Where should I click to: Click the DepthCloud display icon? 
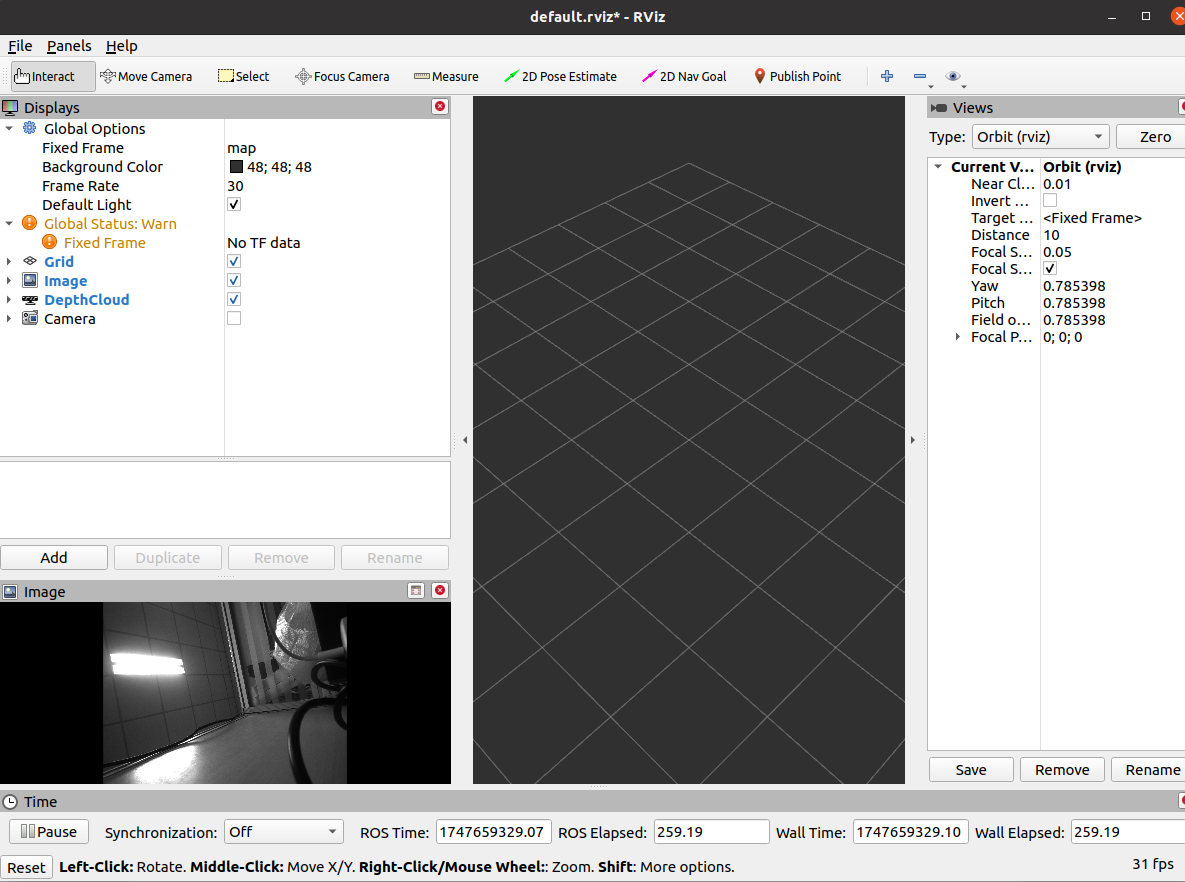(29, 299)
